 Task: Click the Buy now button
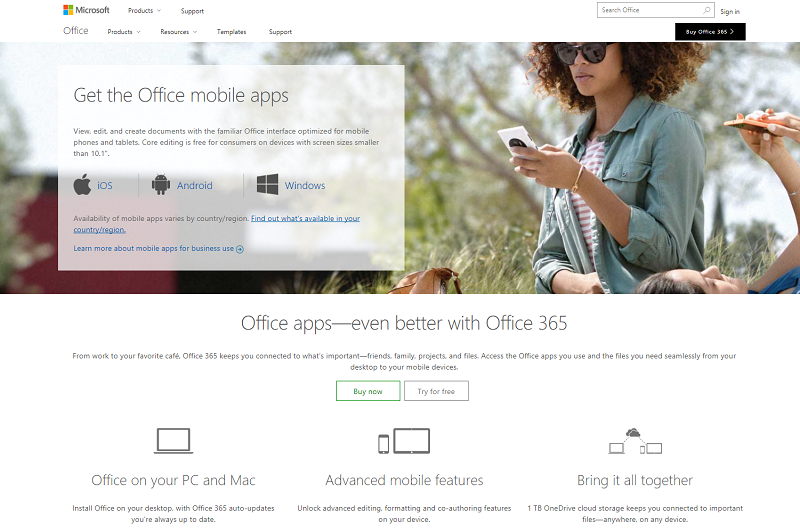coord(368,391)
